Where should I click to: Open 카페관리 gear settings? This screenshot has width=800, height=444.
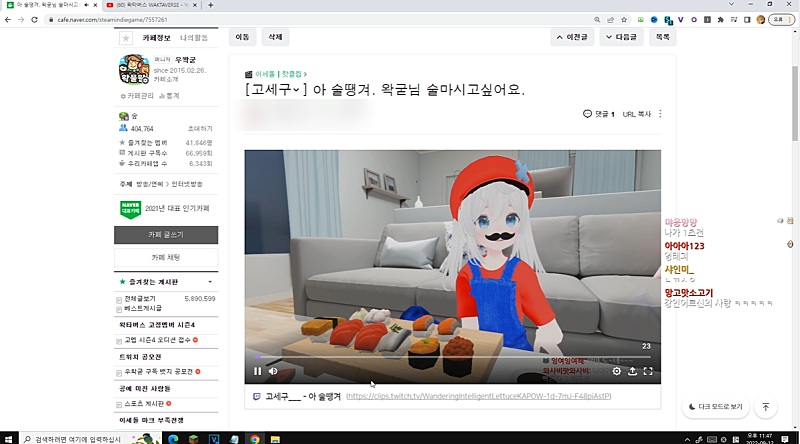click(x=137, y=96)
